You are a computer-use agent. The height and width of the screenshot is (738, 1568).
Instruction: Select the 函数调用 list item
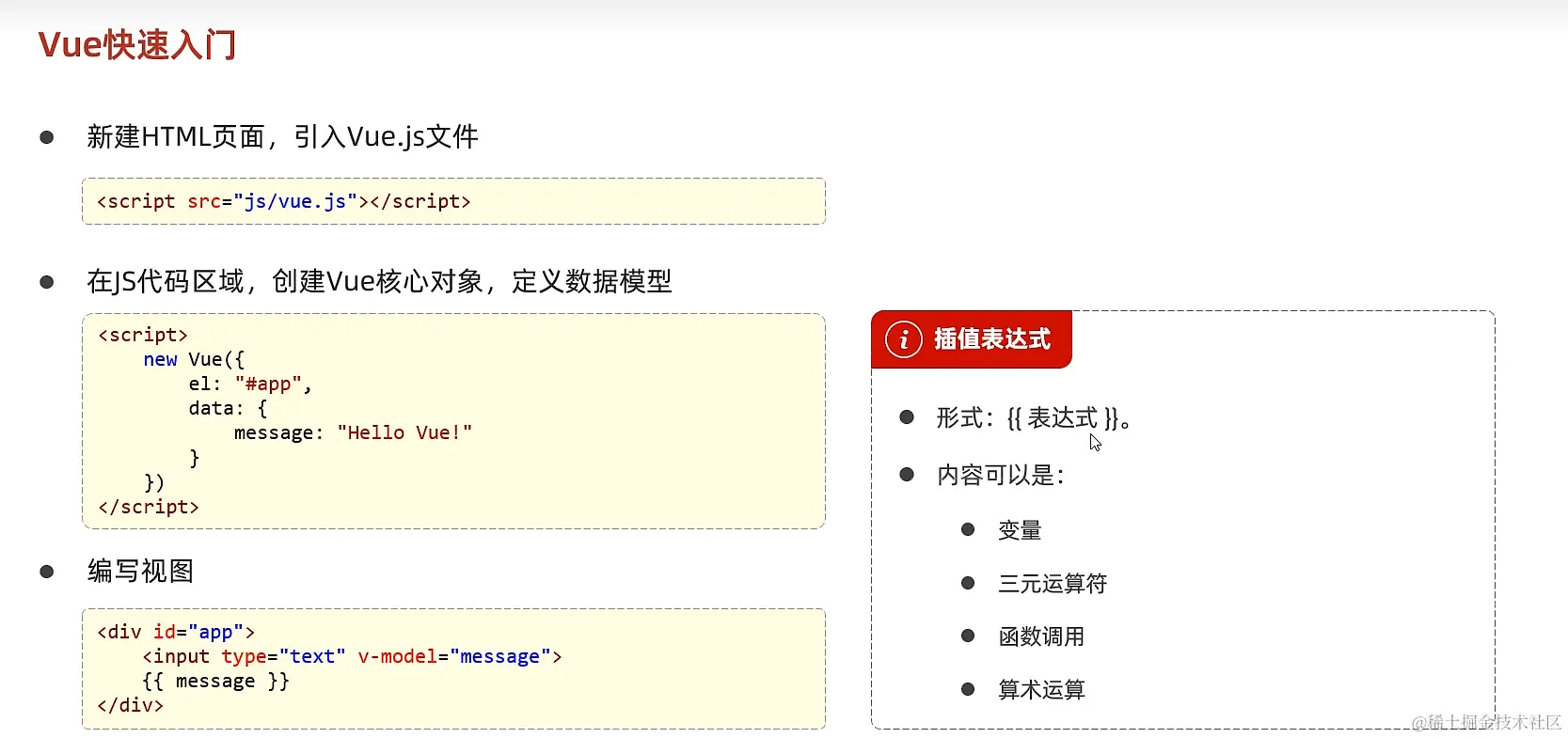click(x=1041, y=636)
